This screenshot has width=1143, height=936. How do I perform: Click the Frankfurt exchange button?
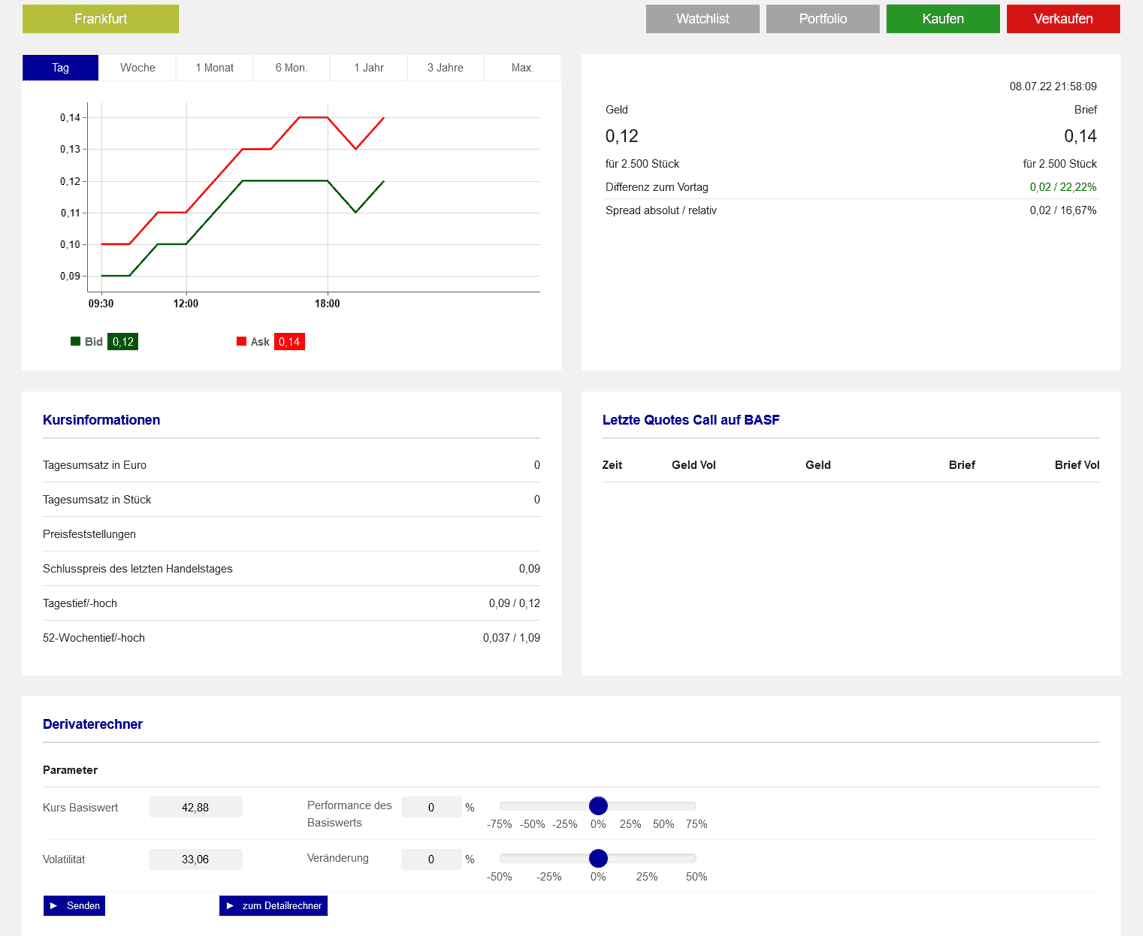100,19
